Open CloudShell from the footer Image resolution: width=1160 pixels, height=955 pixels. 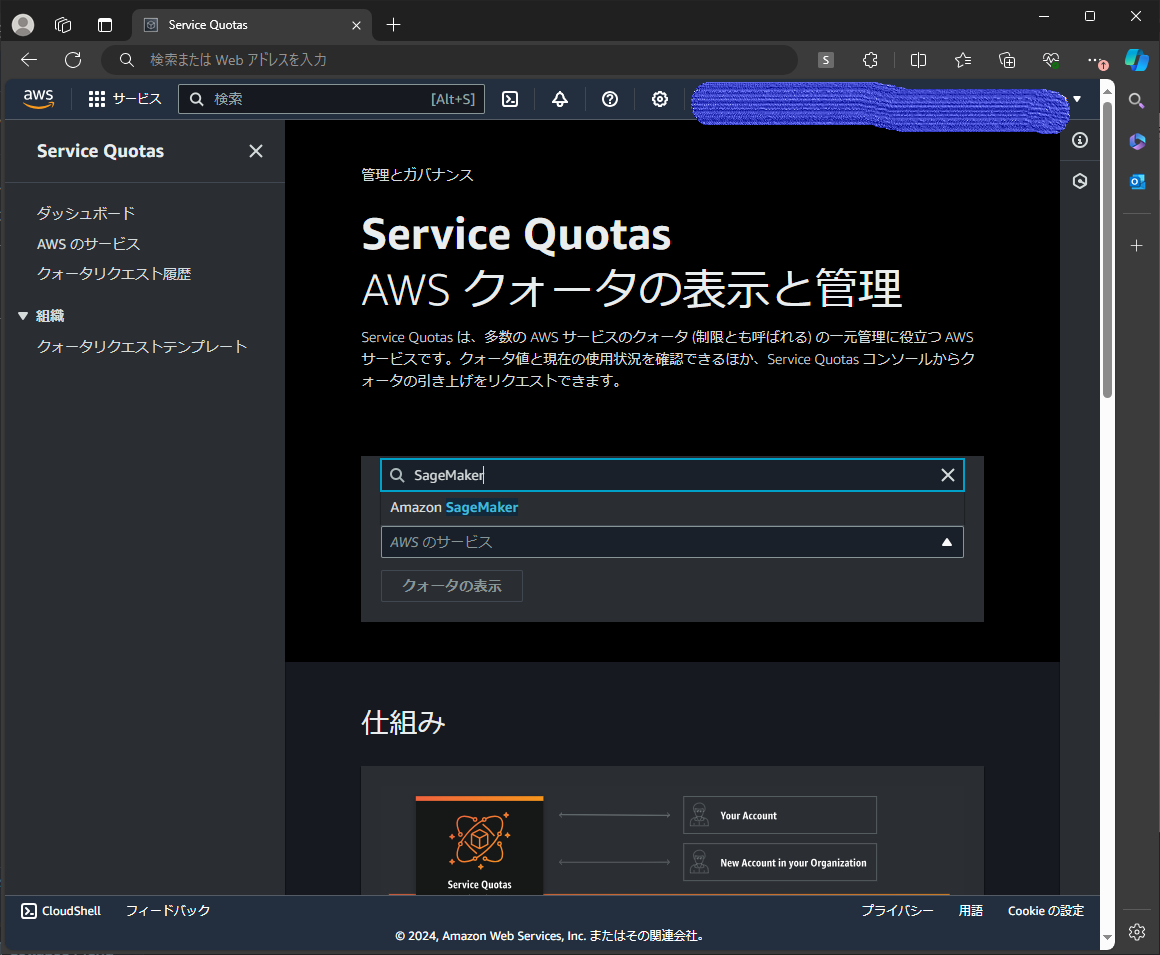(61, 911)
